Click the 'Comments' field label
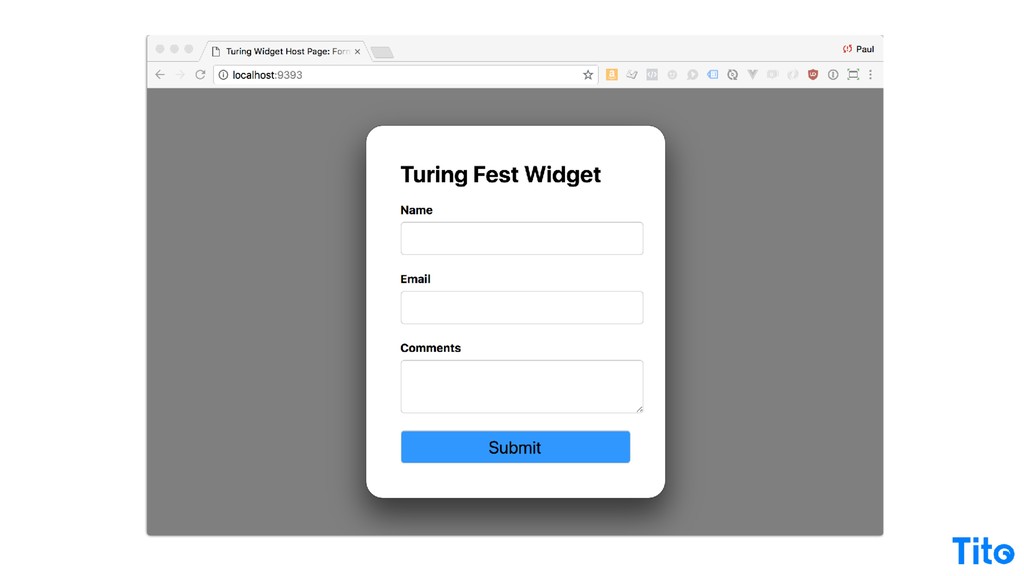 click(430, 348)
